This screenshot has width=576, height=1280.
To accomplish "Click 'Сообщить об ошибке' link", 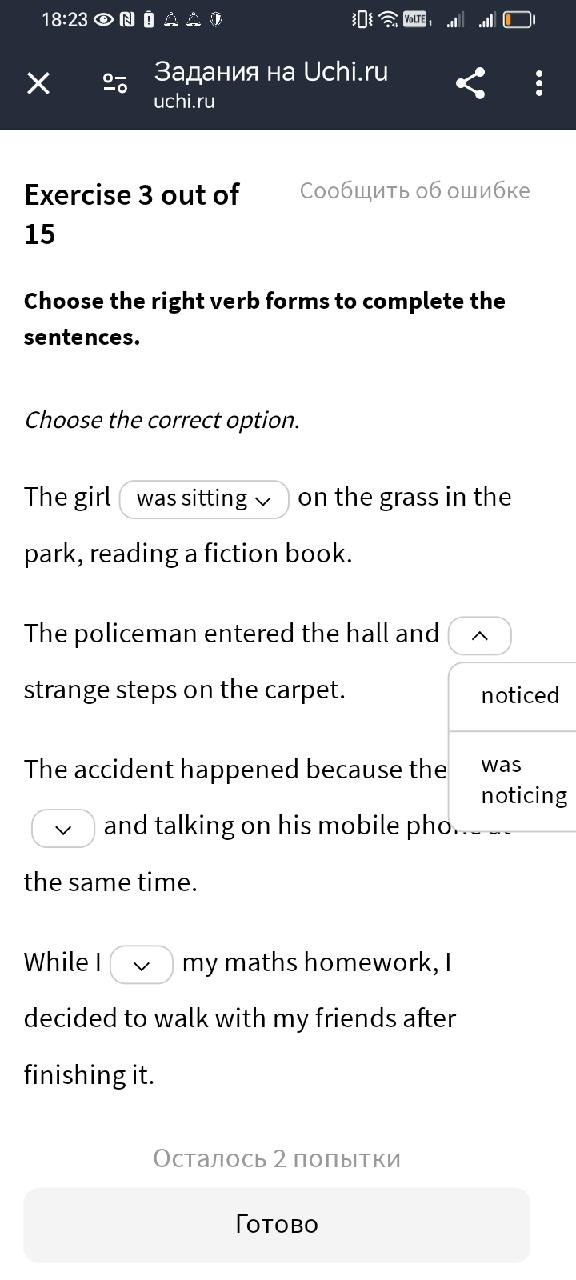I will pyautogui.click(x=415, y=191).
